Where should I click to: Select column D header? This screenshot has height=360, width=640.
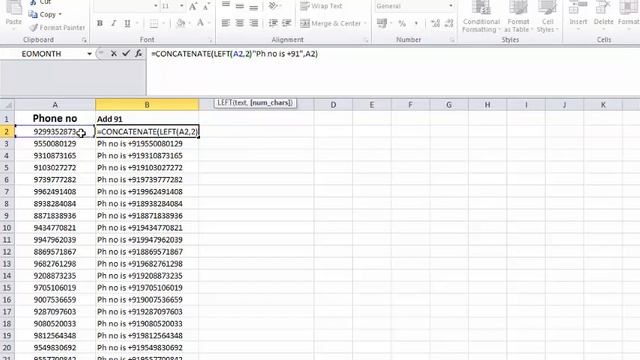[333, 105]
